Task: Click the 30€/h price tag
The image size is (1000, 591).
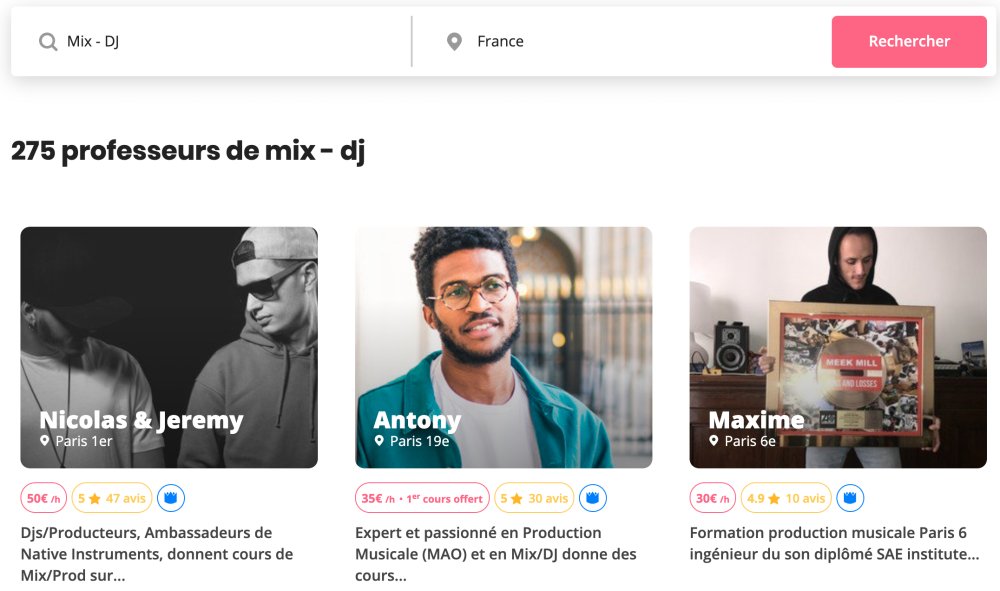Action: 713,498
